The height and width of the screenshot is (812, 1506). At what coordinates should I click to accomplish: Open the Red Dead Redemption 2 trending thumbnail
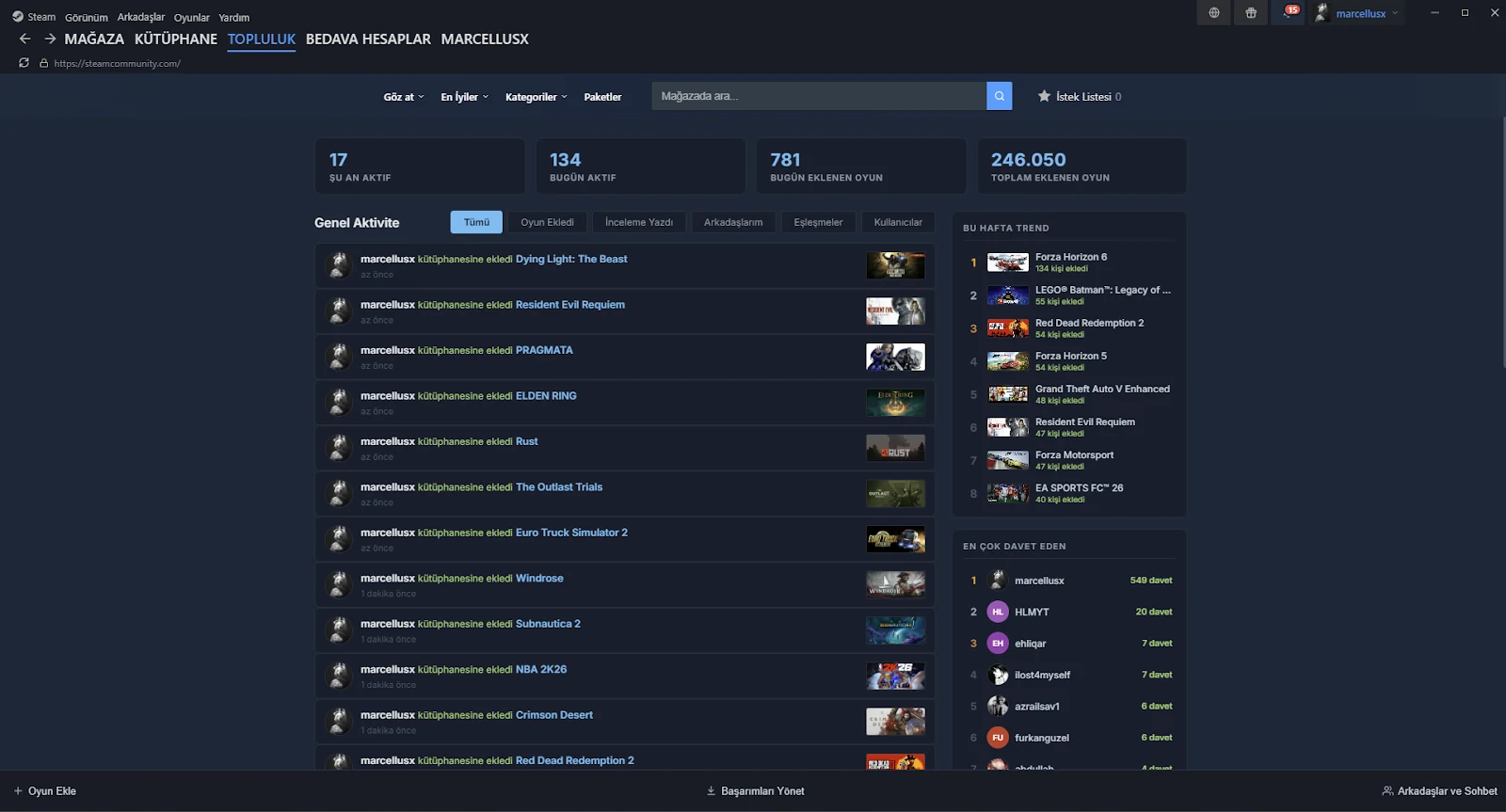coord(1008,328)
